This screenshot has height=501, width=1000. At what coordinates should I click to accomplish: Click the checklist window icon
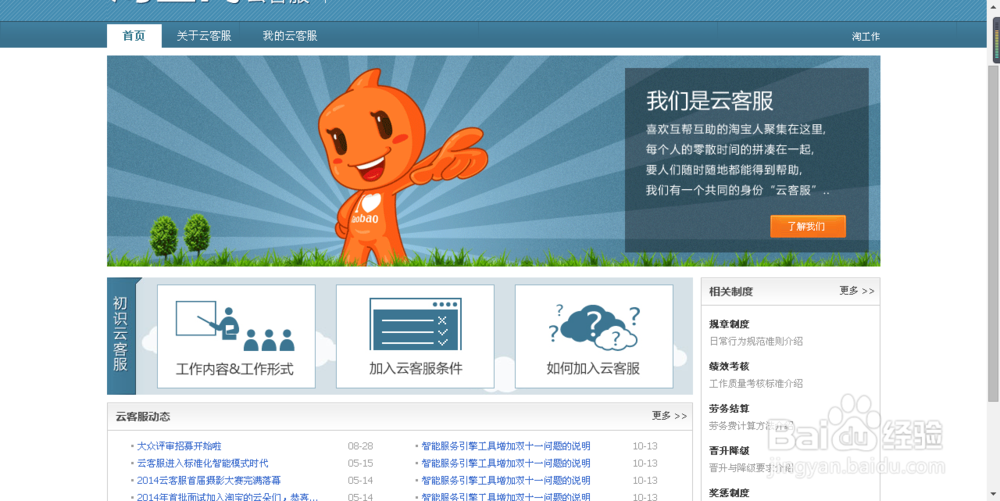(415, 324)
